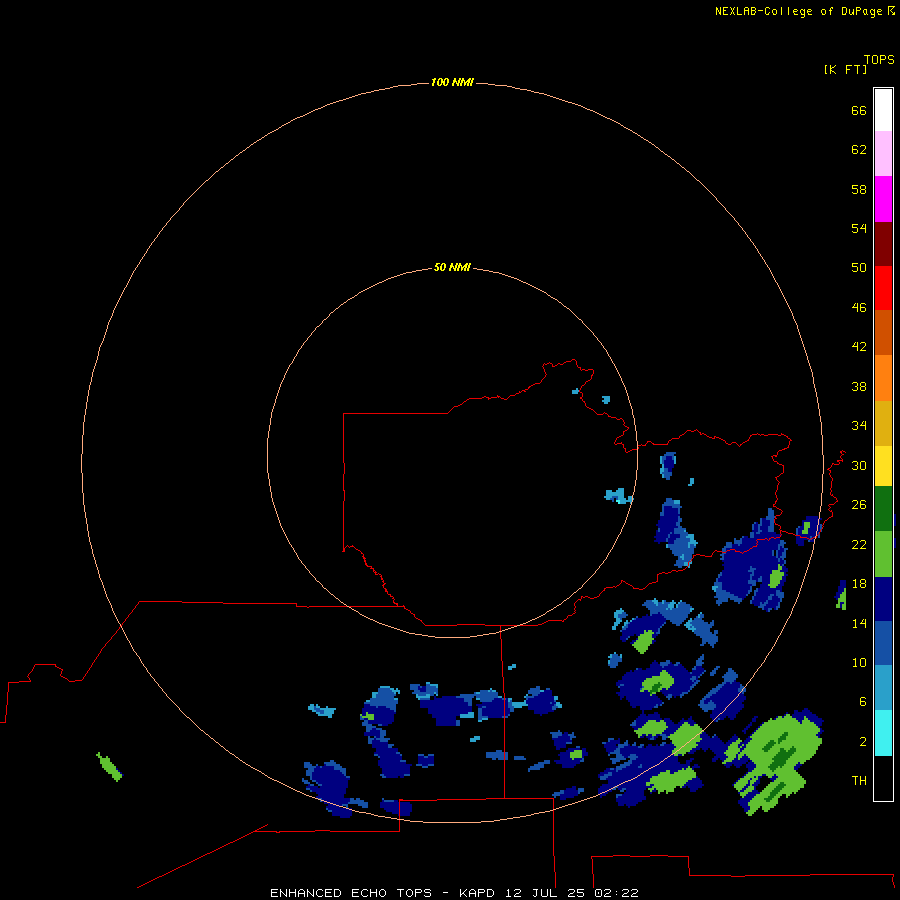This screenshot has height=900, width=900.
Task: Select the light pink legend swatch
Action: [x=883, y=153]
